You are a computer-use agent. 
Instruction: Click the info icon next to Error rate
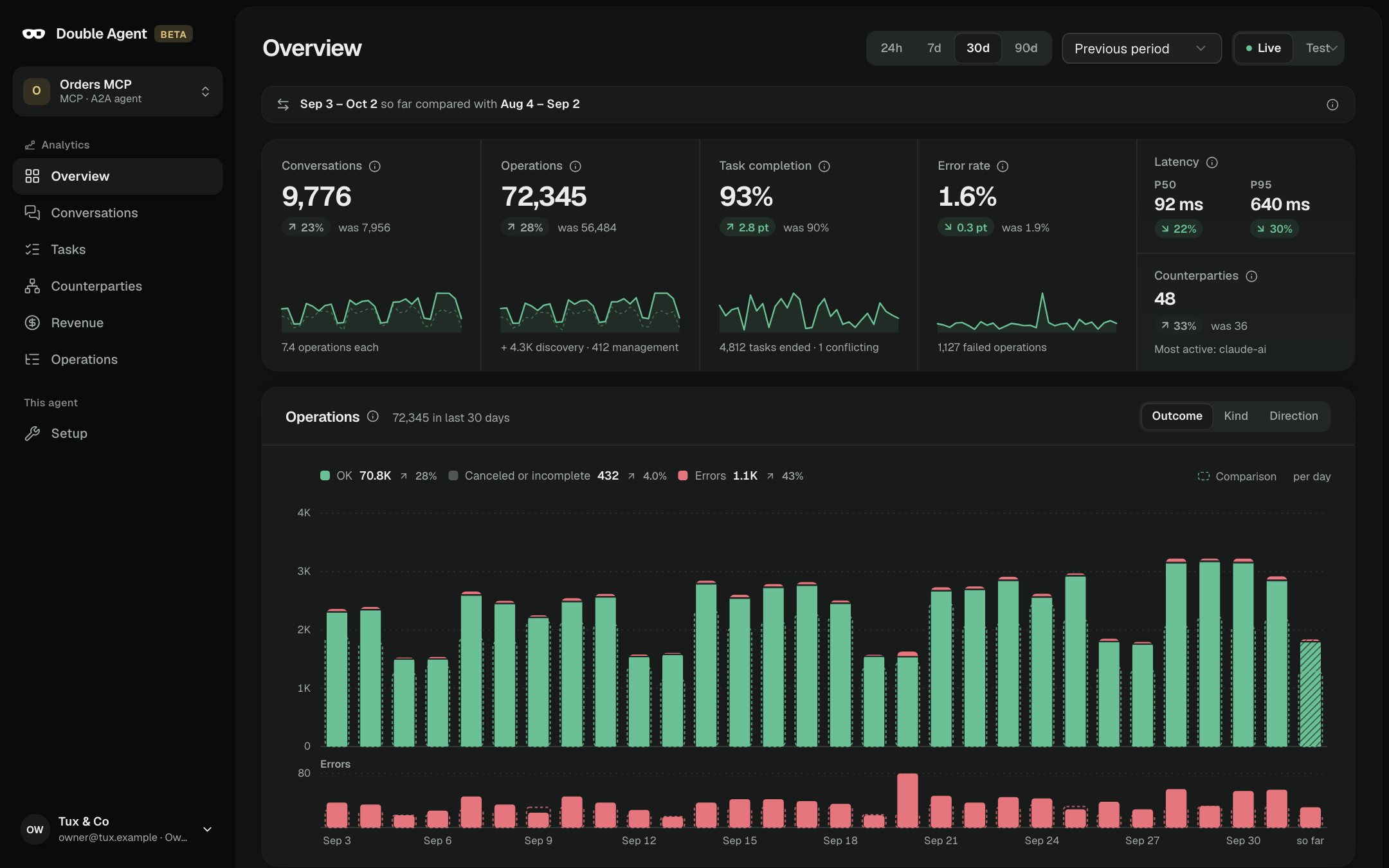pyautogui.click(x=1003, y=167)
